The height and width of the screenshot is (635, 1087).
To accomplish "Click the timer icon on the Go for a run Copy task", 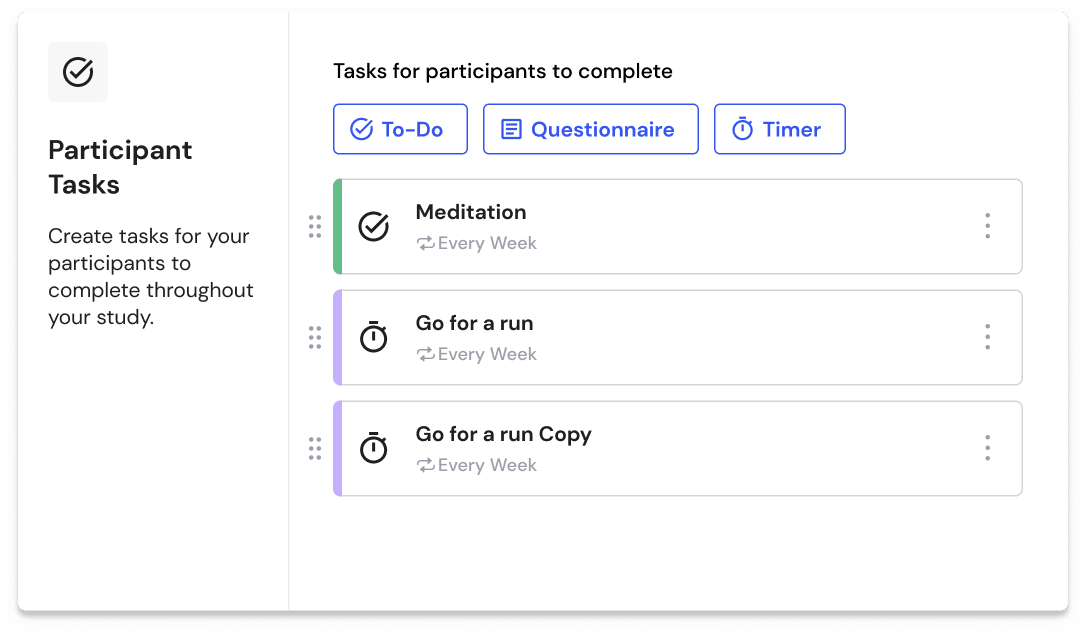I will (374, 448).
